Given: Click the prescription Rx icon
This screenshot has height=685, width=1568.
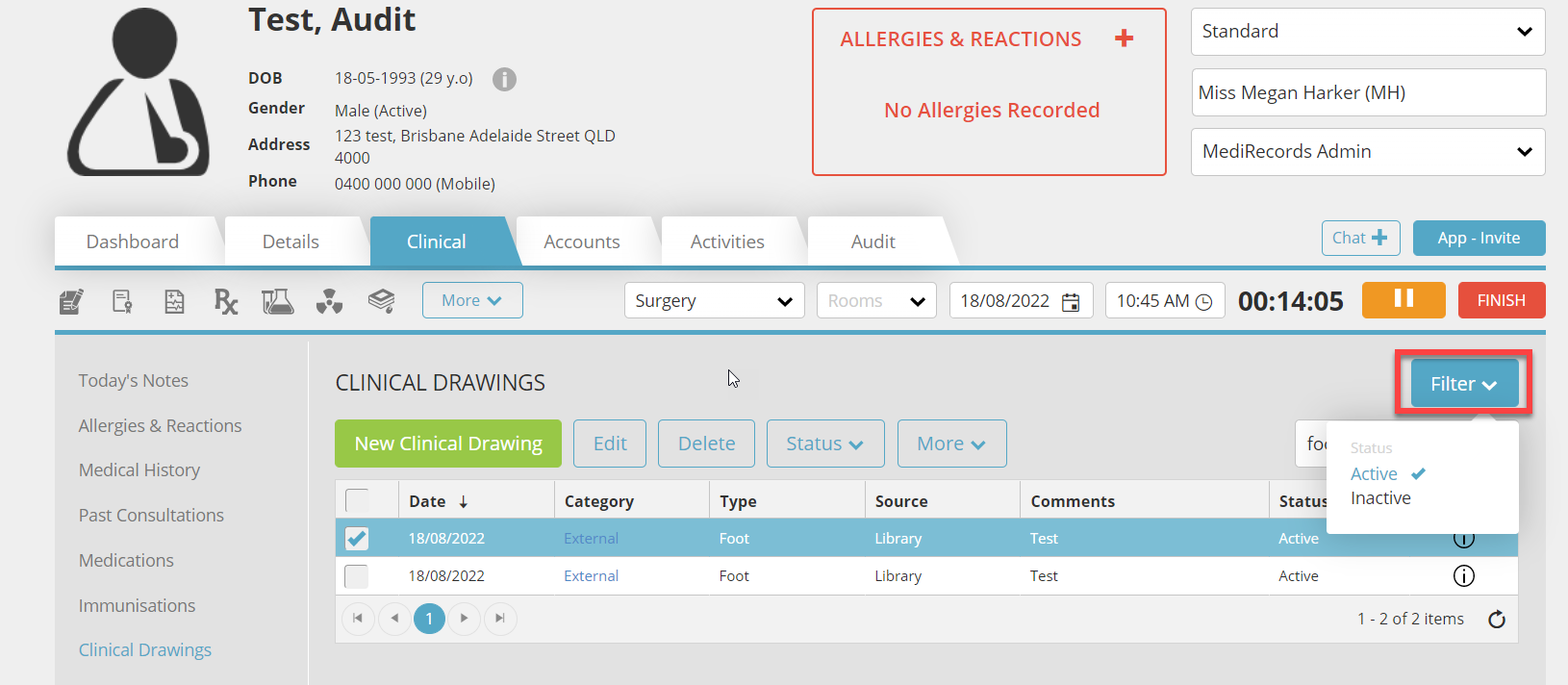Looking at the screenshot, I should [x=225, y=302].
